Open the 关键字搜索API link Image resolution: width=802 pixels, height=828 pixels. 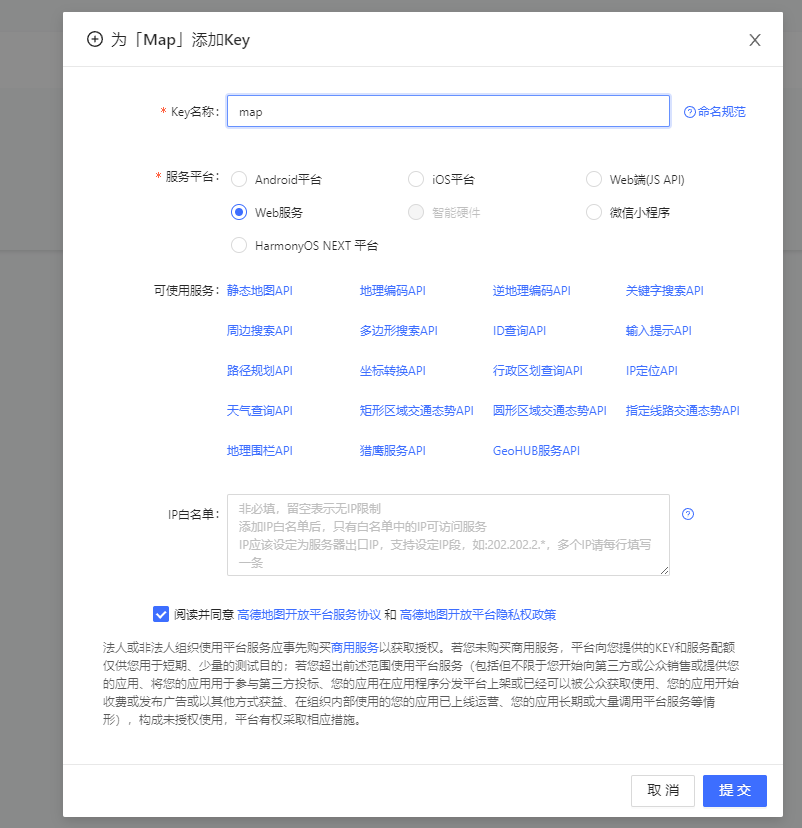coord(664,290)
